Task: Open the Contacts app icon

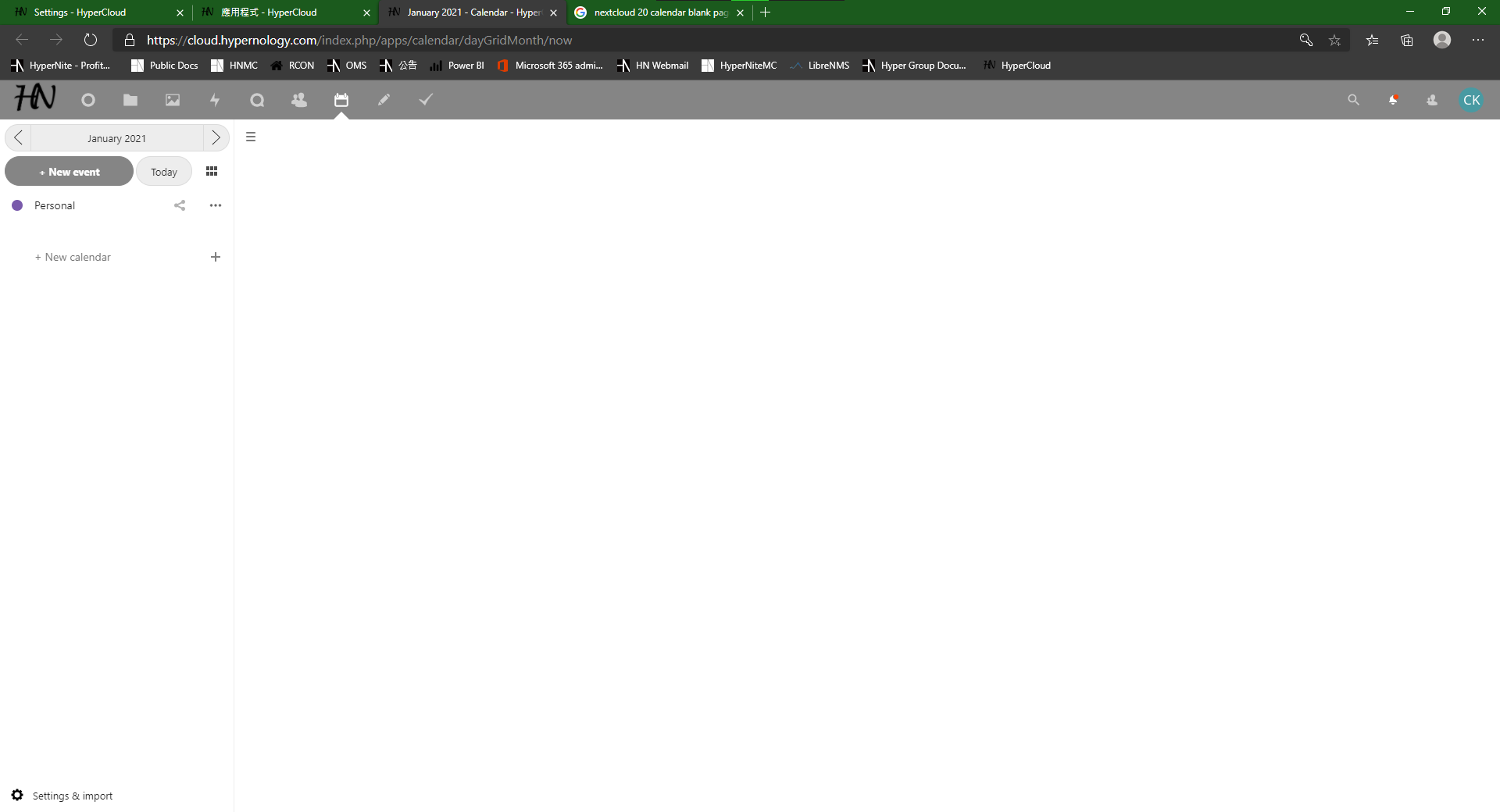Action: tap(299, 100)
